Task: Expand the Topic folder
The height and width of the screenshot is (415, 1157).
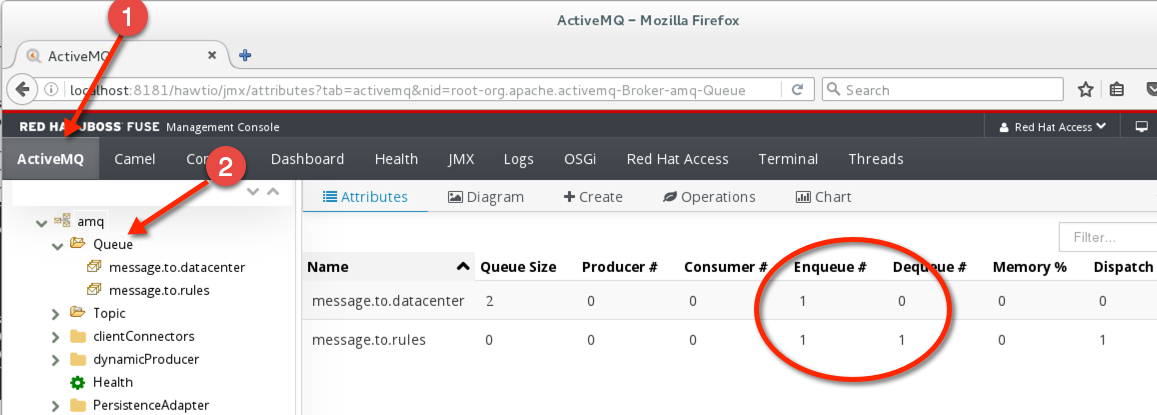Action: pyautogui.click(x=57, y=313)
